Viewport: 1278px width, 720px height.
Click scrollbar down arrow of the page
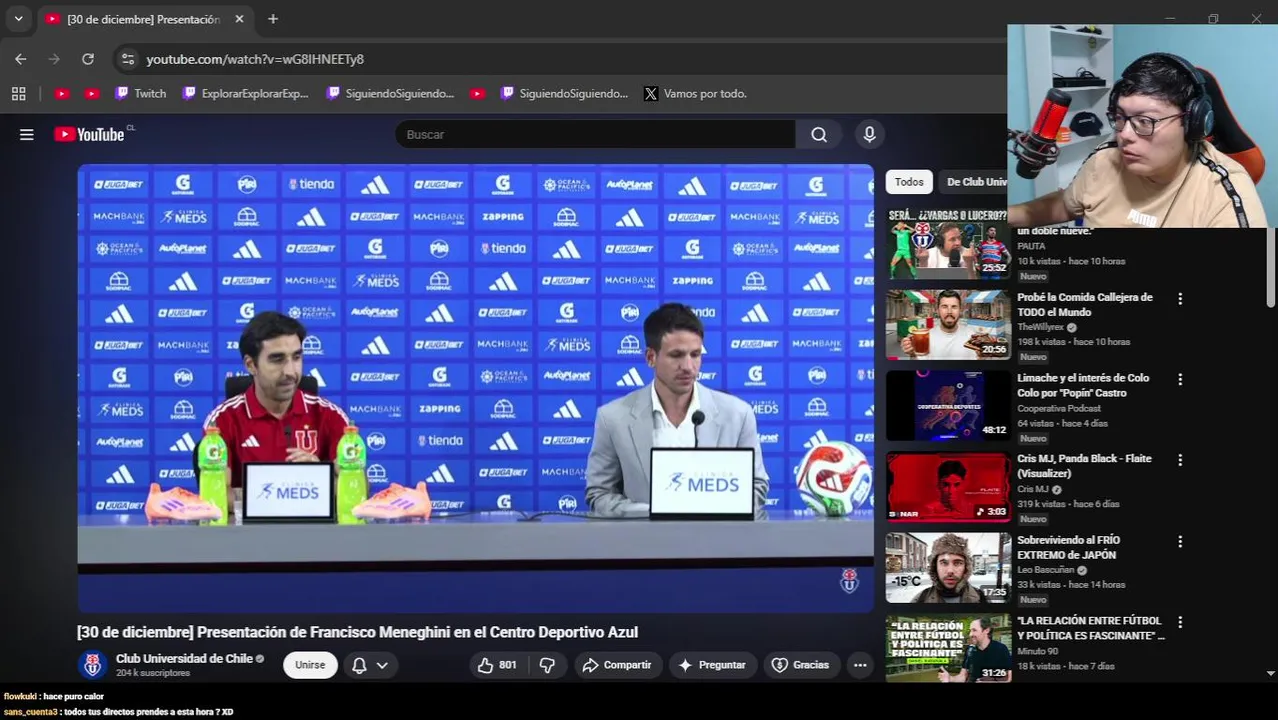click(x=1271, y=673)
